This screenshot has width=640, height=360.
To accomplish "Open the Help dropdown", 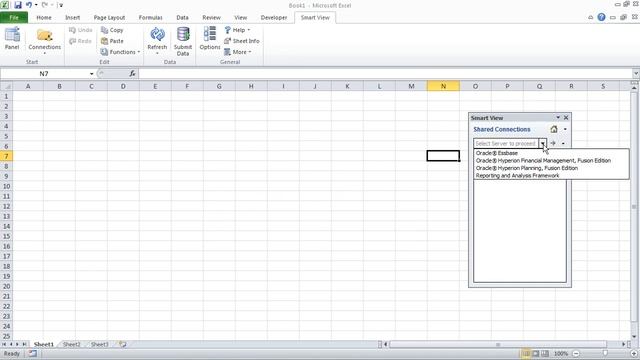I will [x=237, y=30].
